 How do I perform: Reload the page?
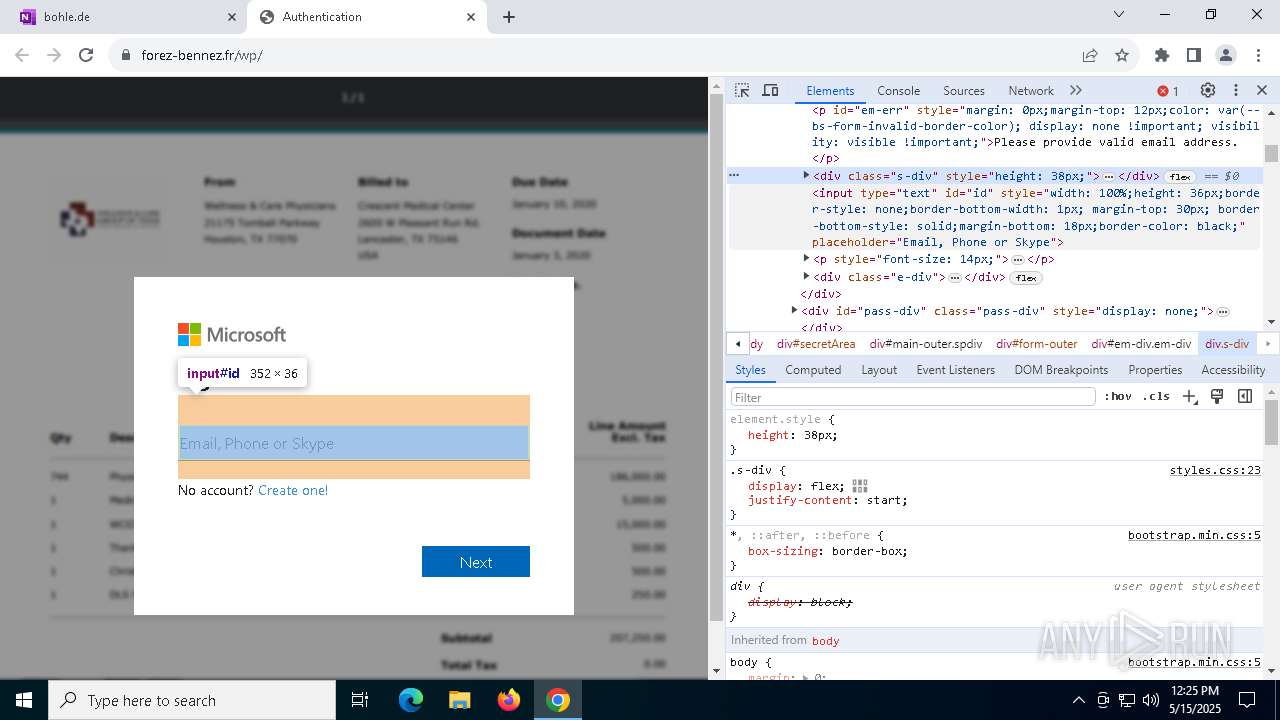tap(86, 55)
